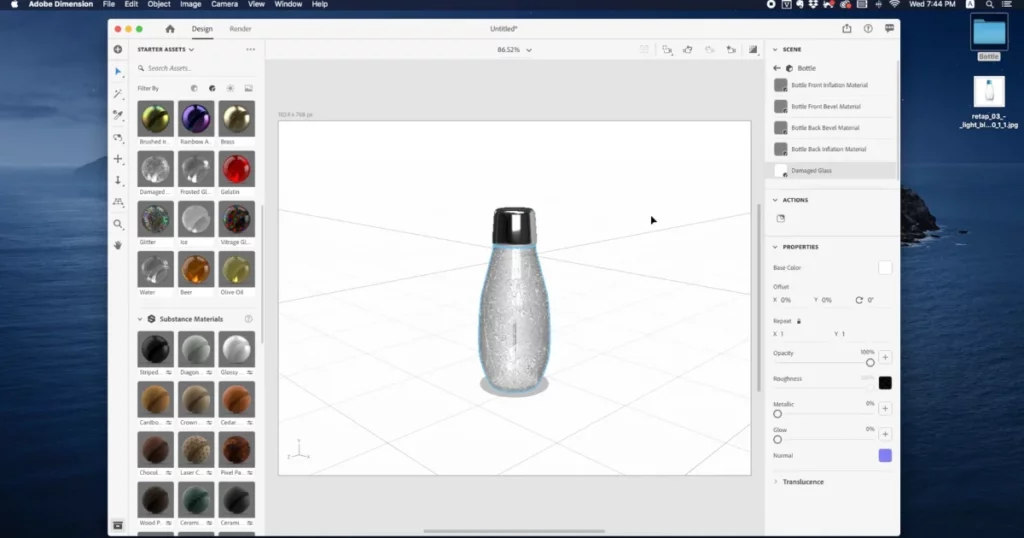Open the Help question mark icon
This screenshot has height=538, width=1024.
868,29
